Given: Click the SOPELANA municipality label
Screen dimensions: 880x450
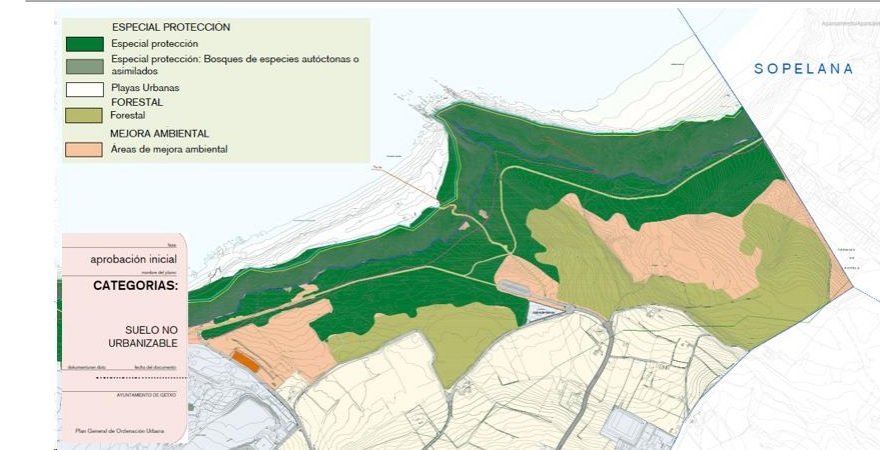Looking at the screenshot, I should [x=804, y=69].
